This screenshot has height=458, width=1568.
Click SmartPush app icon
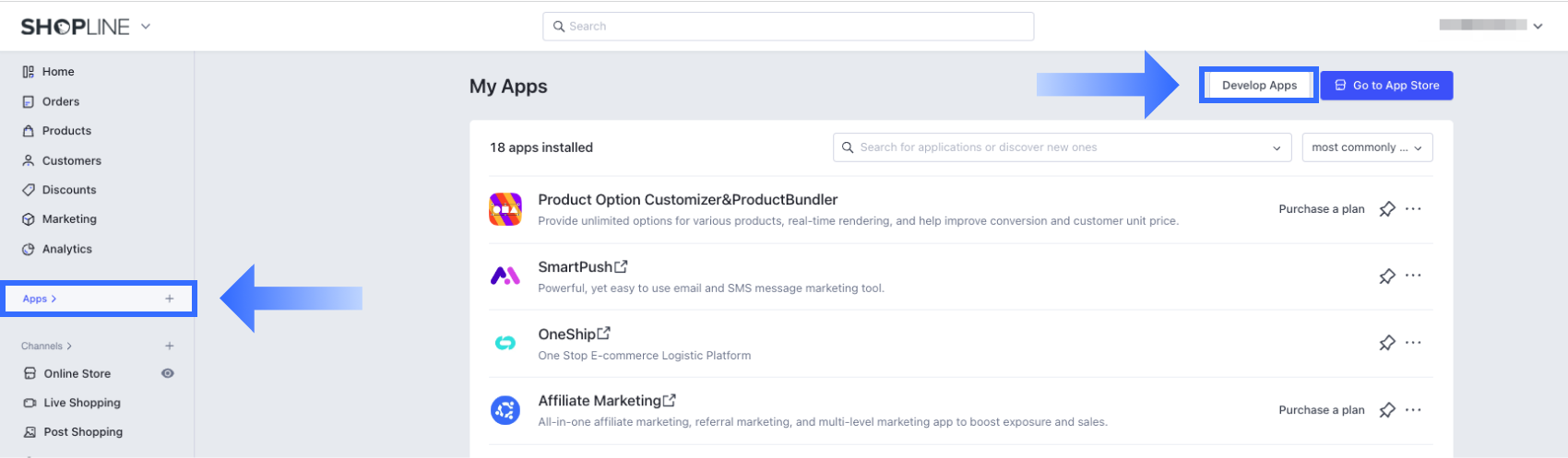point(505,276)
